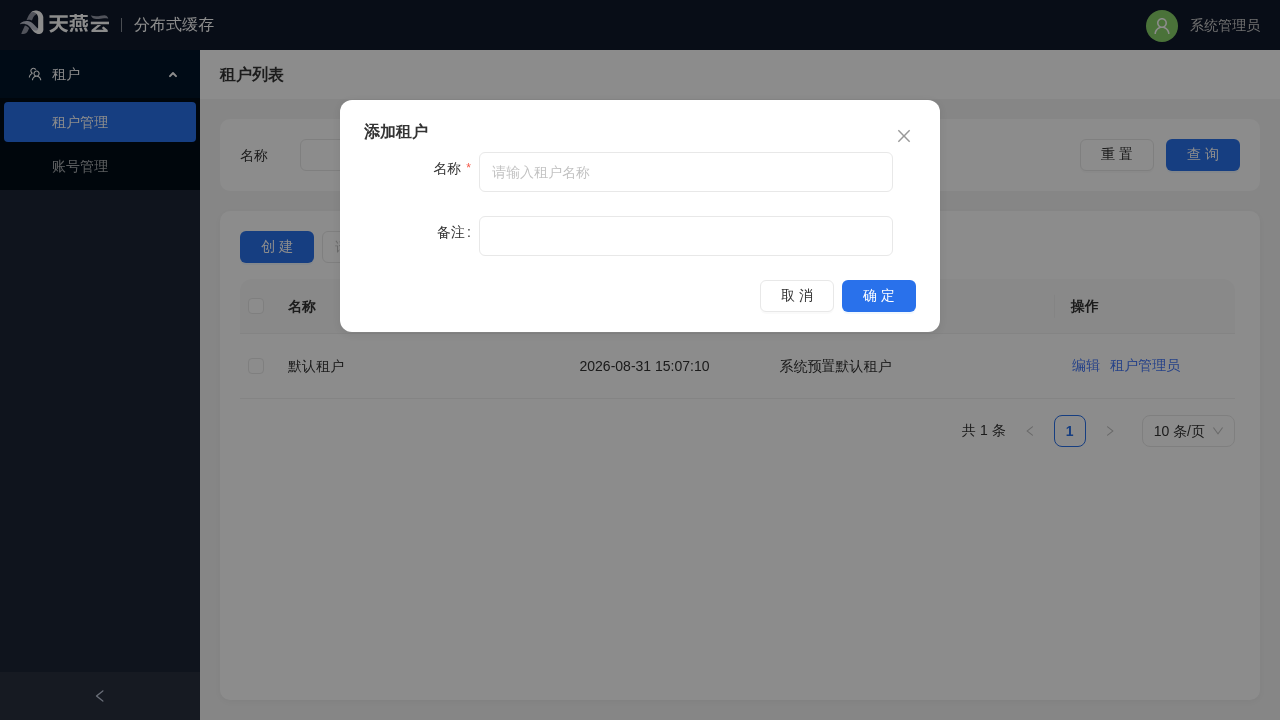The width and height of the screenshot is (1280, 720).
Task: Click the 编辑 link for 默认租户
Action: 1086,366
